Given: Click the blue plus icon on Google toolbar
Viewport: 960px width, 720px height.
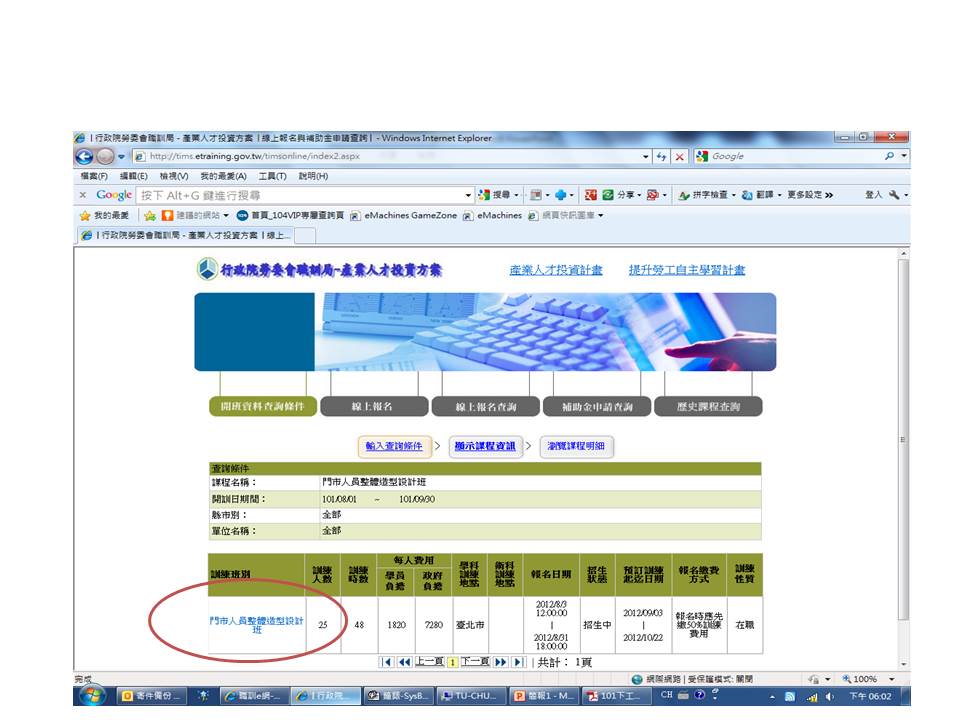Looking at the screenshot, I should coord(560,195).
